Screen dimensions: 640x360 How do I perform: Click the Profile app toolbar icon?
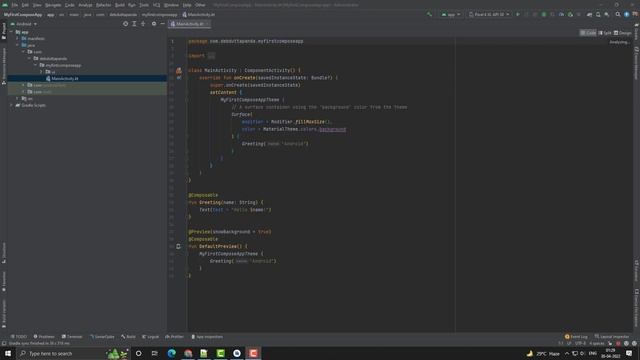(561, 15)
